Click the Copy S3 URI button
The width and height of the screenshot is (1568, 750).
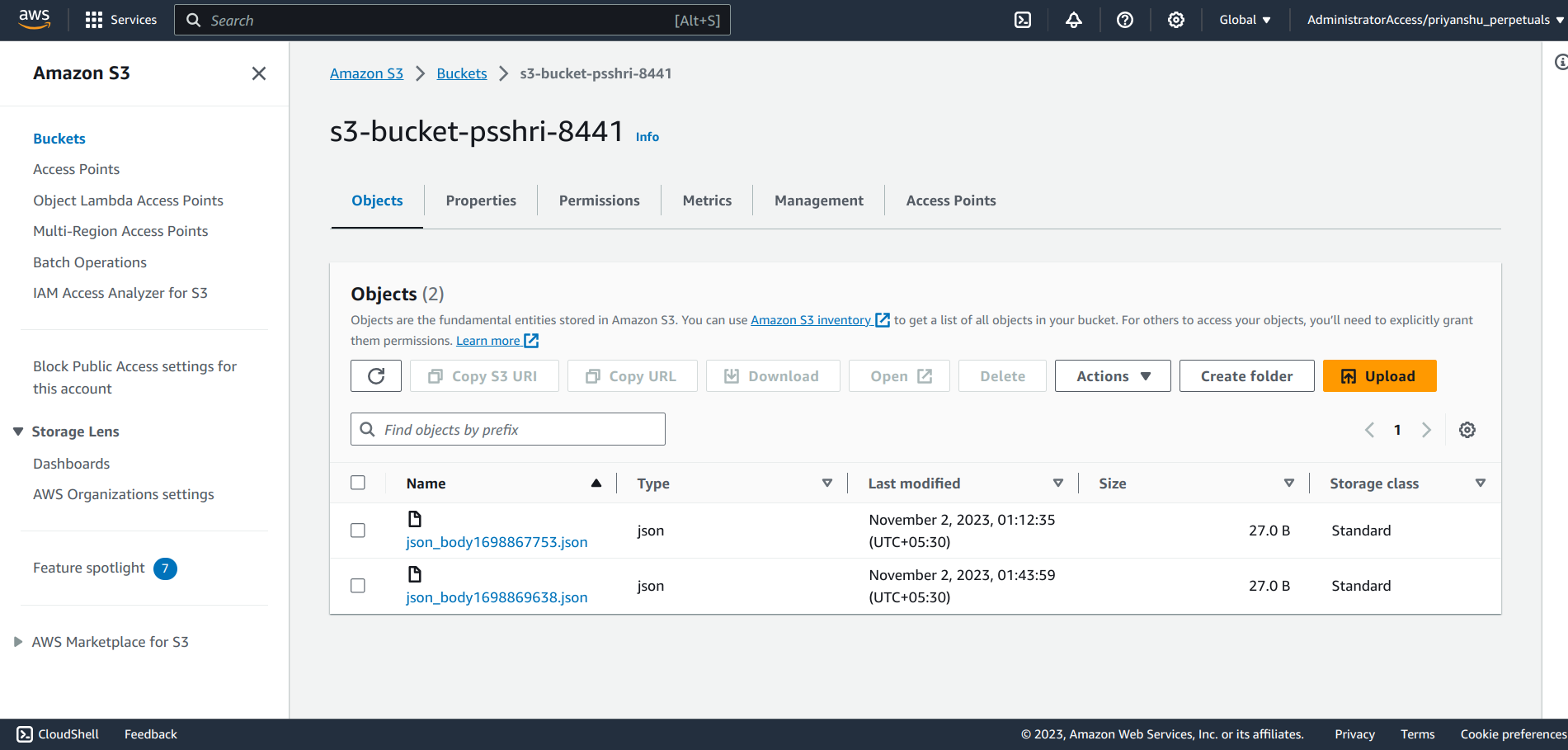484,376
